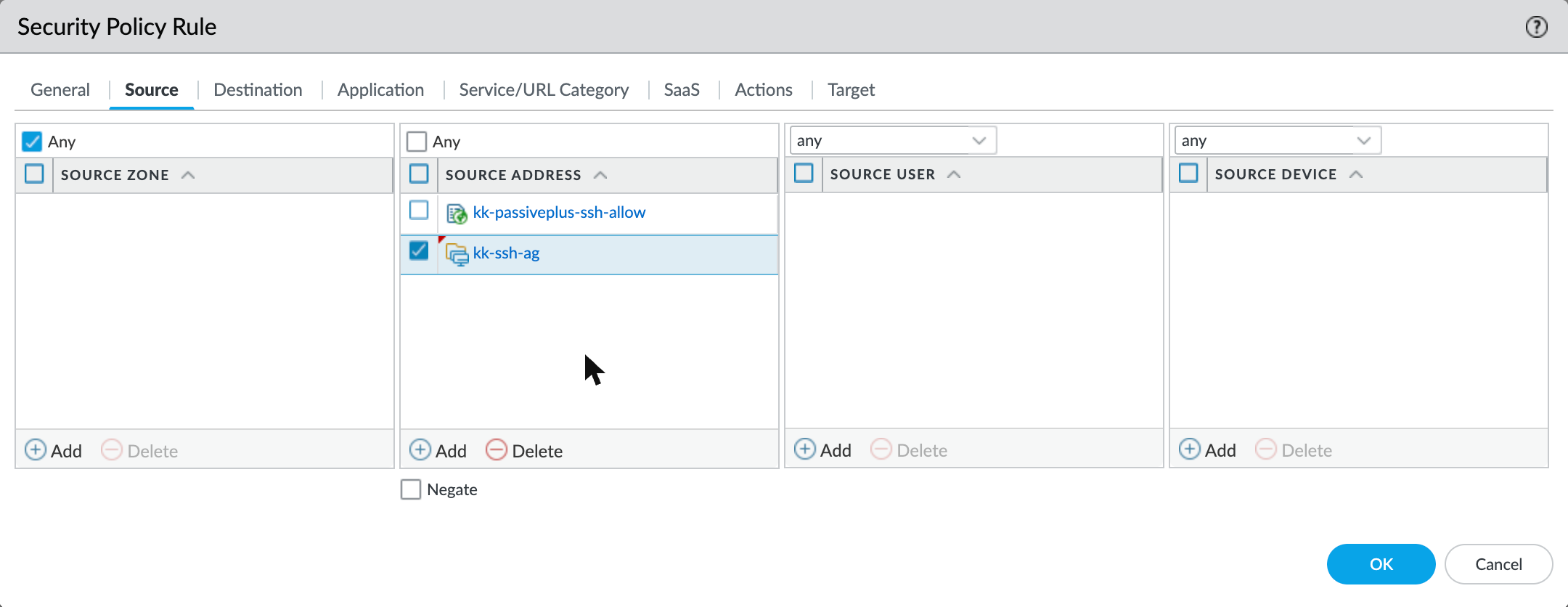The image size is (1568, 607).
Task: Click the plus icon under Source Zone
Action: 35,450
